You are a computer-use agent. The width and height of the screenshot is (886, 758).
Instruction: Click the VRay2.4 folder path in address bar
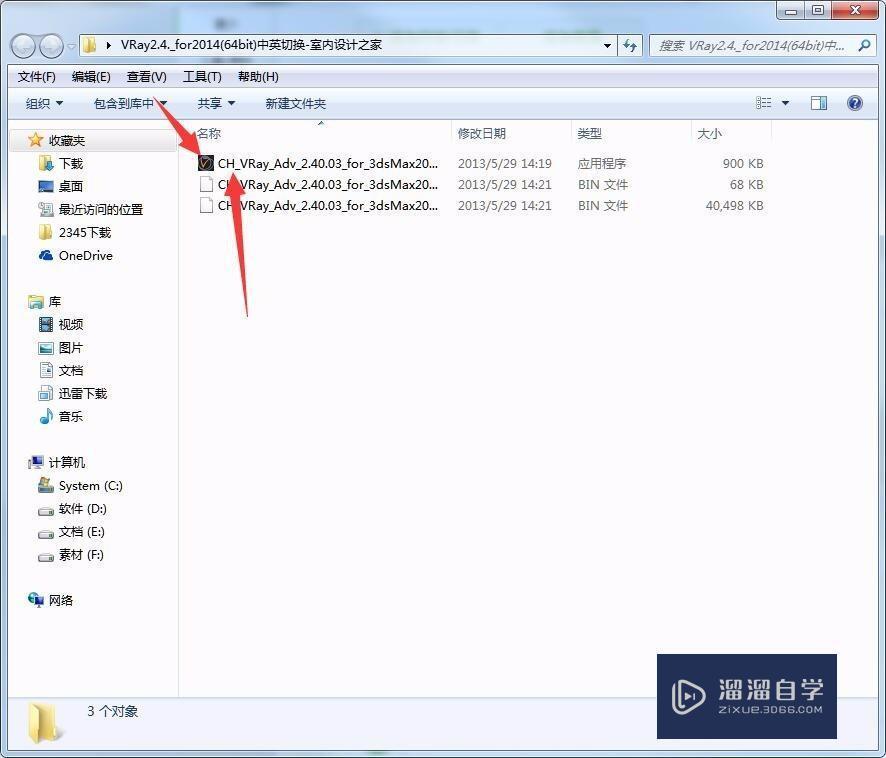point(251,45)
